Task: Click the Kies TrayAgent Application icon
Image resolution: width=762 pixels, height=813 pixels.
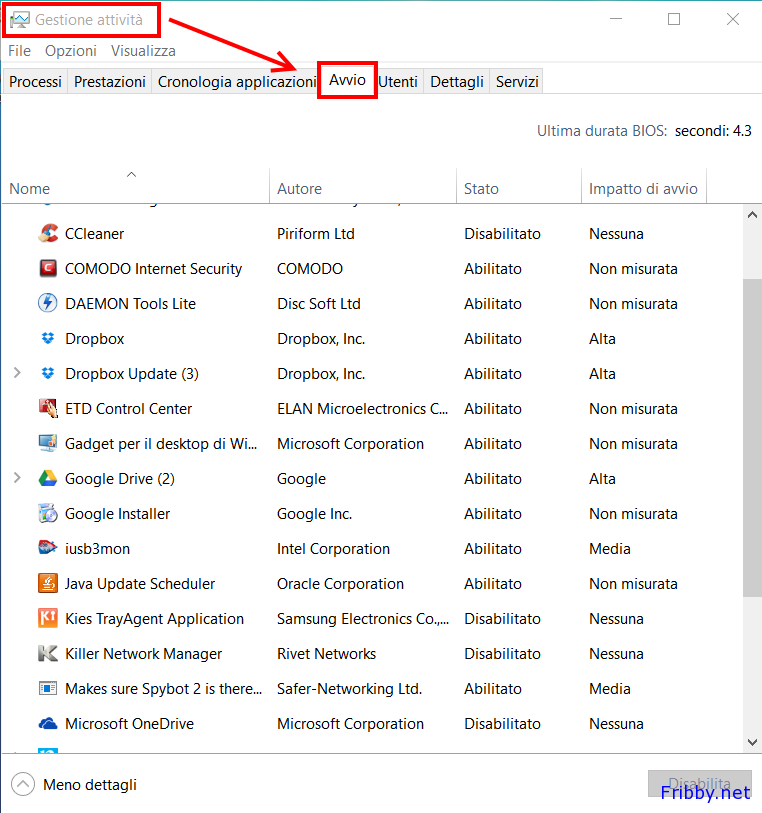Action: click(47, 619)
